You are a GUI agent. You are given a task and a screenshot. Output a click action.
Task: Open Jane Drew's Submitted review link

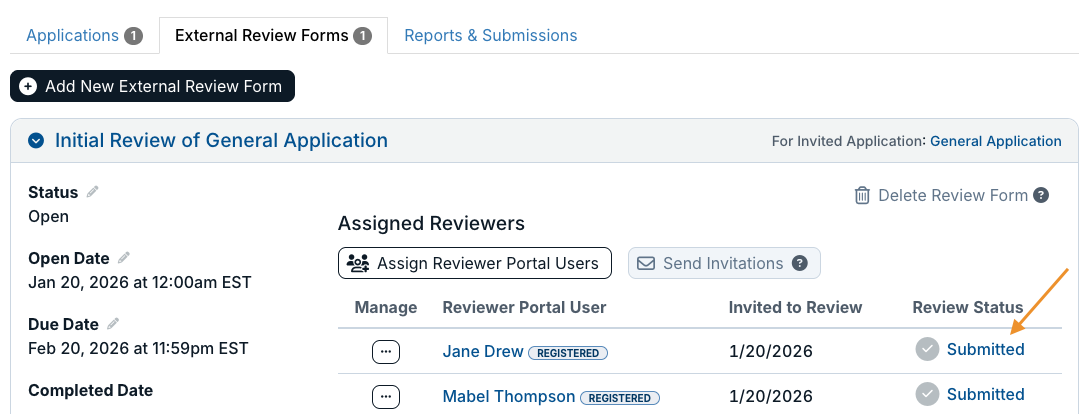tap(986, 349)
